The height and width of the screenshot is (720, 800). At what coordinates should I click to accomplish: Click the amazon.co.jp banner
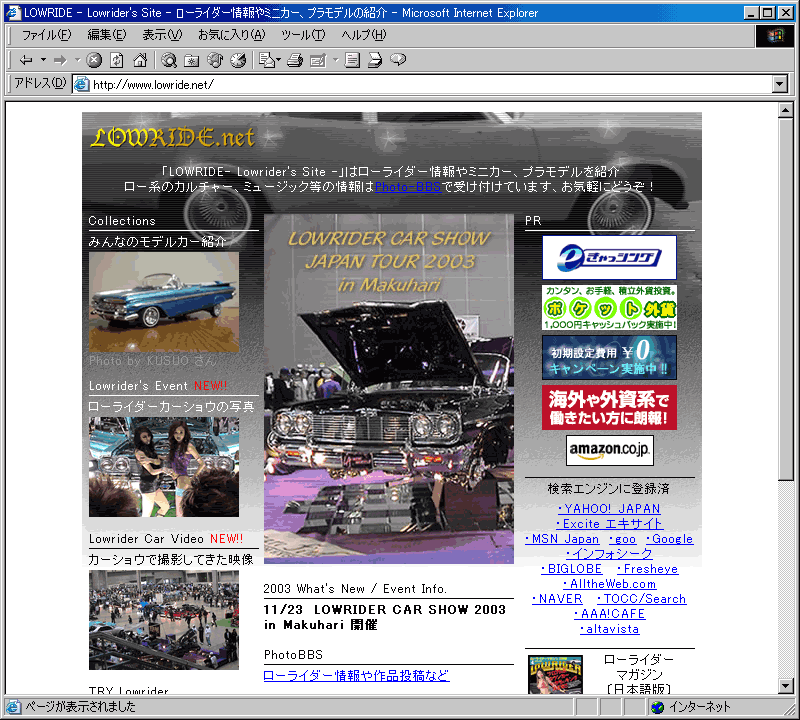coord(610,450)
